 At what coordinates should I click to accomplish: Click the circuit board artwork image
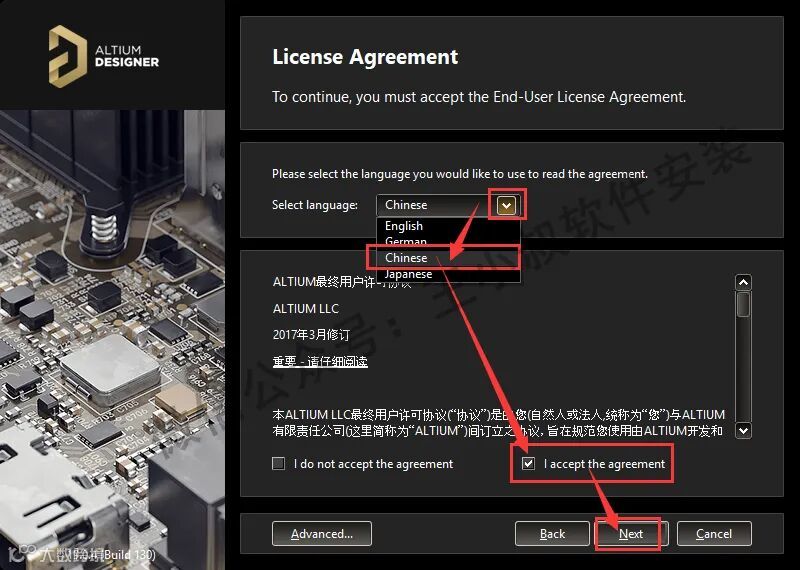112,339
